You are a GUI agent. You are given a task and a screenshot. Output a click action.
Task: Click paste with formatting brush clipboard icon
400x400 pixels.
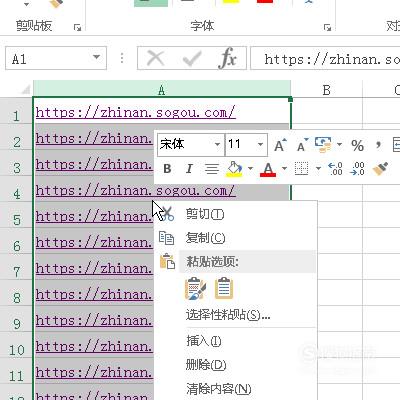[x=195, y=288]
